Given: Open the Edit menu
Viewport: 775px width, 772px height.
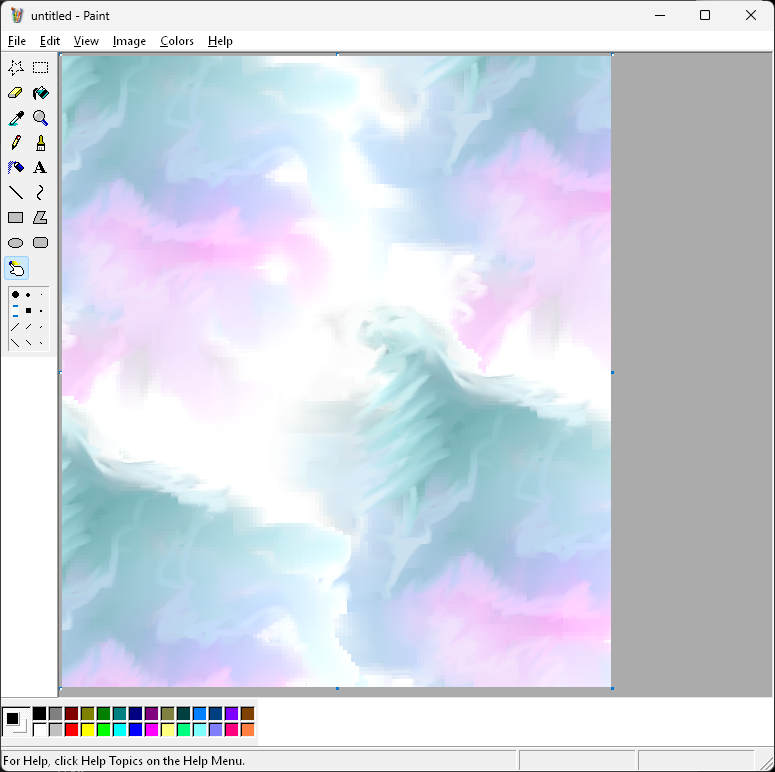Looking at the screenshot, I should point(50,41).
